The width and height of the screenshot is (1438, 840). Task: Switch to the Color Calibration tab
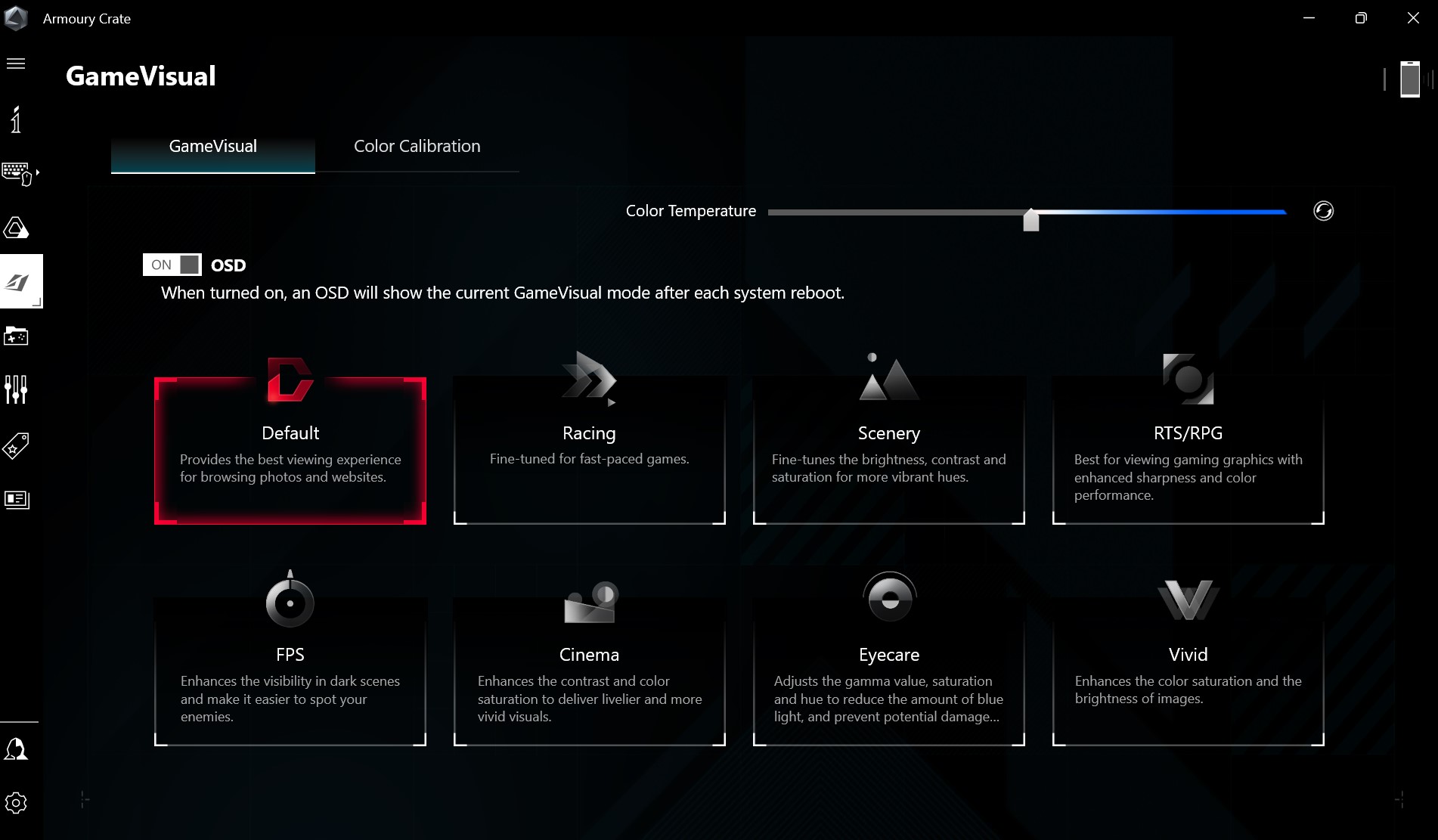coord(417,146)
